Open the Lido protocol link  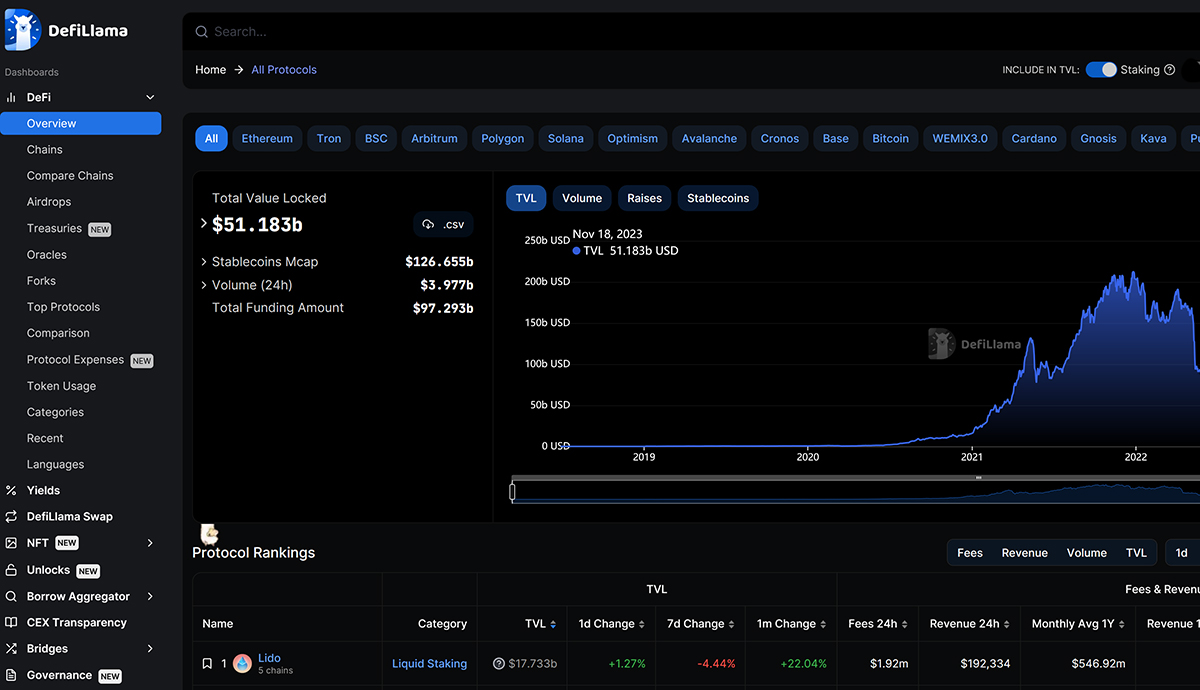269,658
